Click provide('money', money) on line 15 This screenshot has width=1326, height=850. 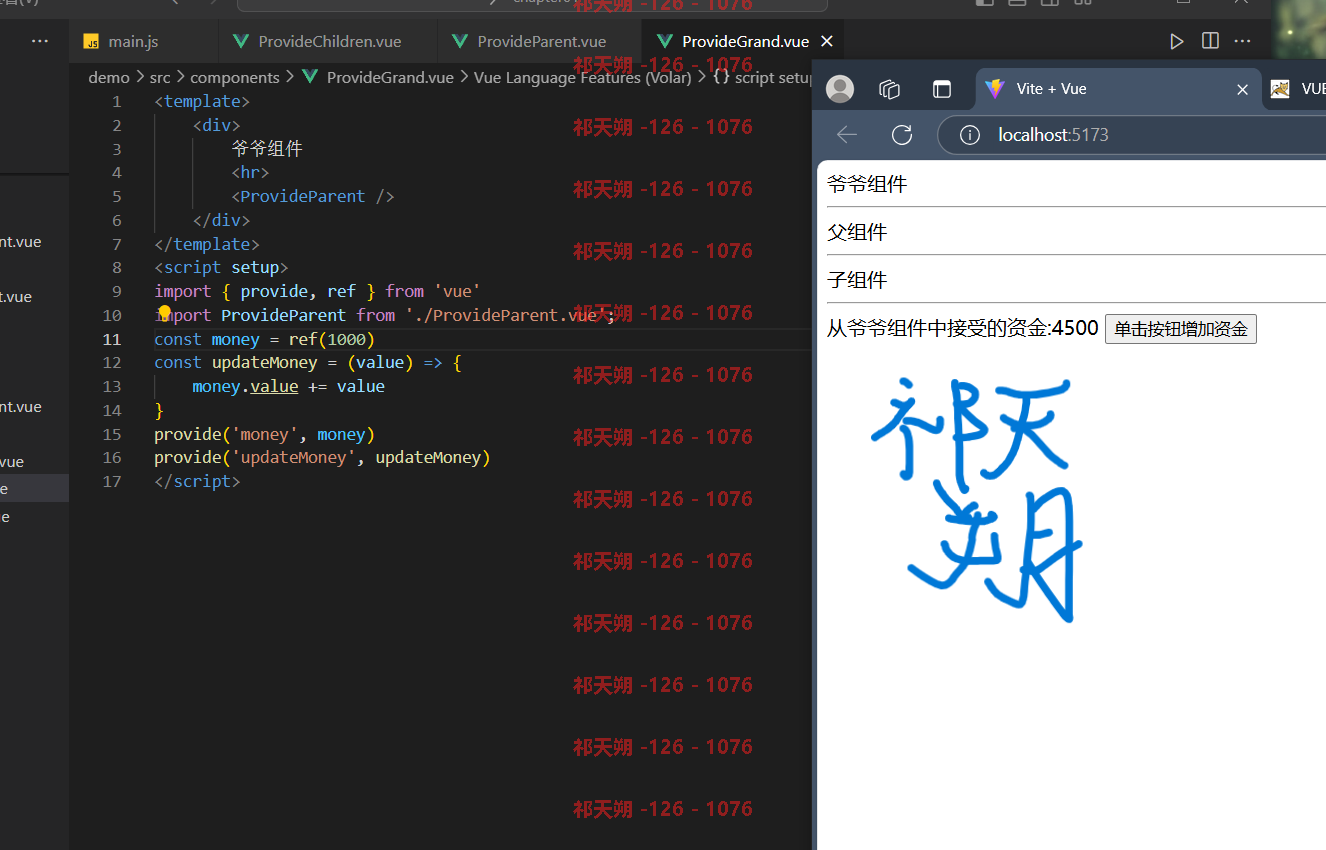[x=264, y=434]
